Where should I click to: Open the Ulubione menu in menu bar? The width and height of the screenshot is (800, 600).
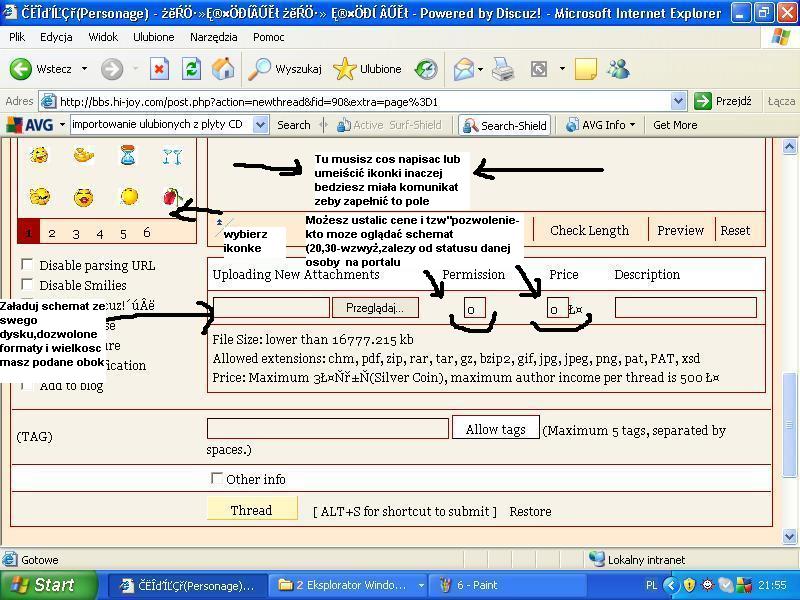click(x=153, y=37)
